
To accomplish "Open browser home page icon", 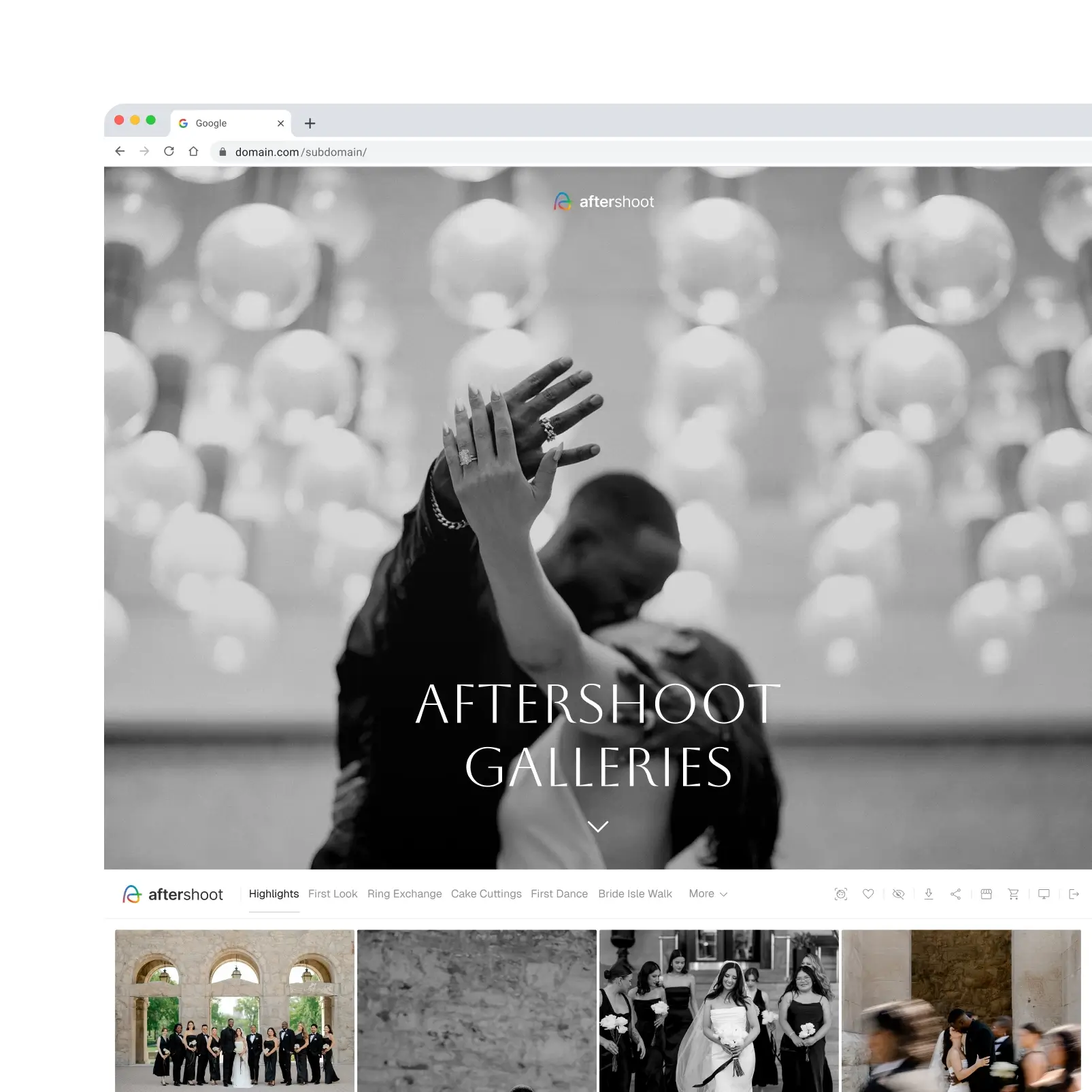I will 193,151.
